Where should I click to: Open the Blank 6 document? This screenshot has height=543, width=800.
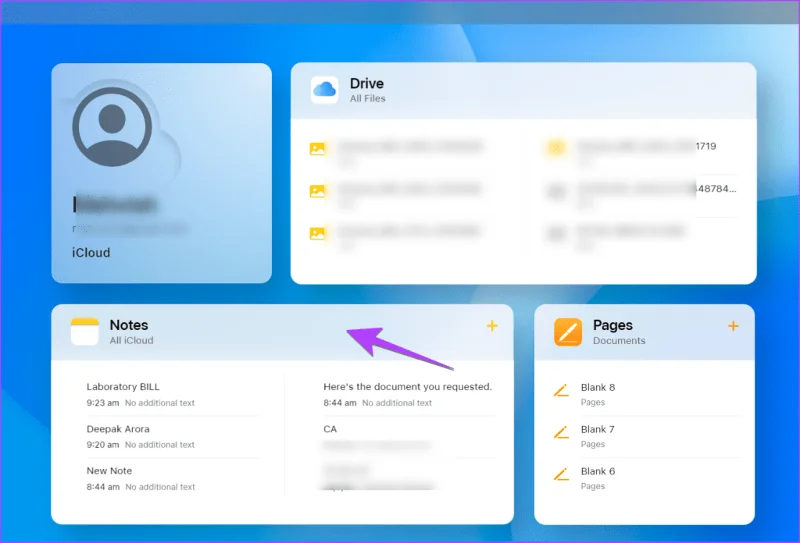(646, 478)
